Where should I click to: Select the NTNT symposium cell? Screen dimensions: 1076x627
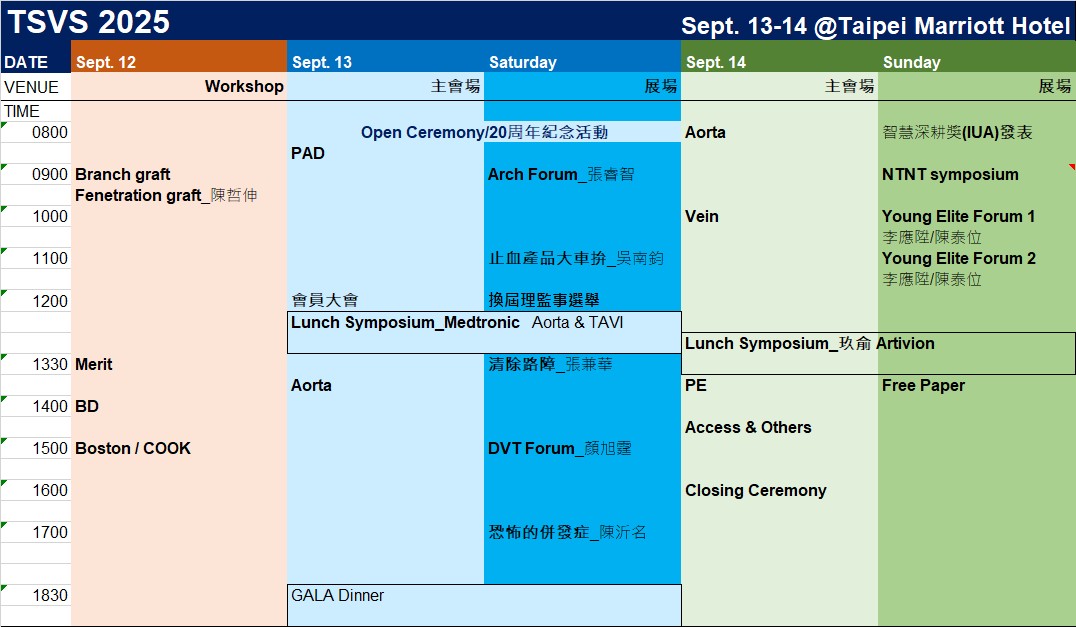[976, 174]
